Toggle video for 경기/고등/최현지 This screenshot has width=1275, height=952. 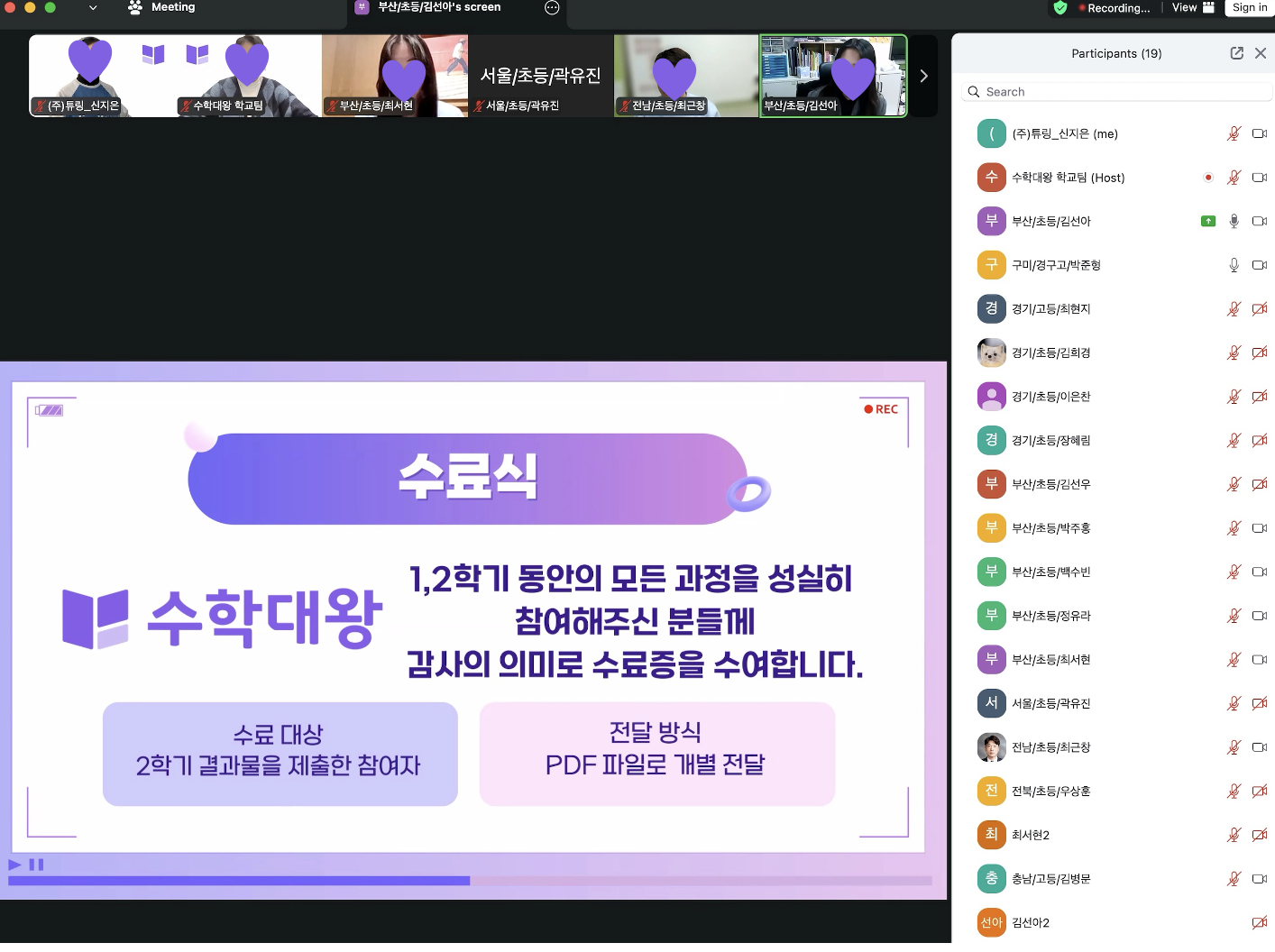coord(1260,308)
